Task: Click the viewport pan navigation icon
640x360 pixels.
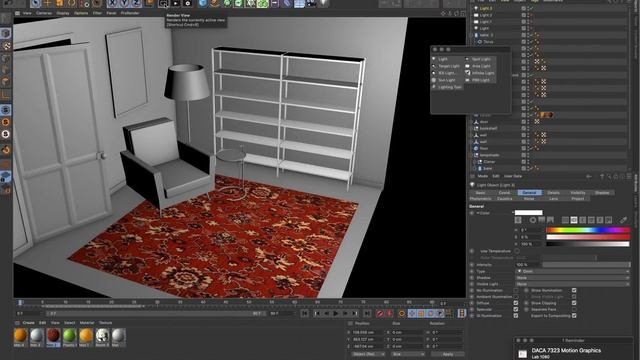Action: (x=443, y=13)
